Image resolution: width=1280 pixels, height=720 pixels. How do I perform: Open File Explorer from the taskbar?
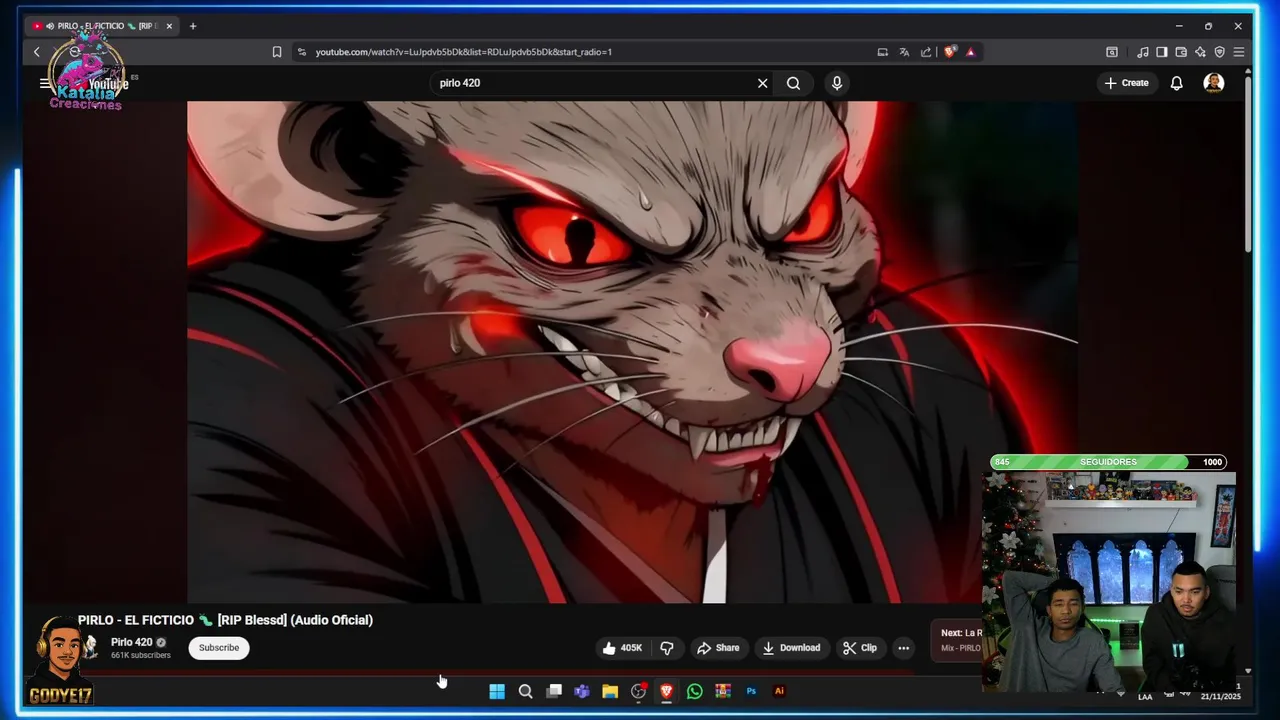610,691
